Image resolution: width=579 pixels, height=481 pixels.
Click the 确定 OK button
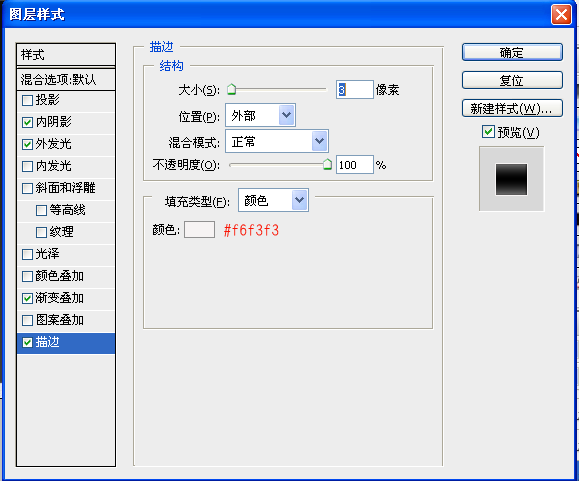(x=512, y=52)
